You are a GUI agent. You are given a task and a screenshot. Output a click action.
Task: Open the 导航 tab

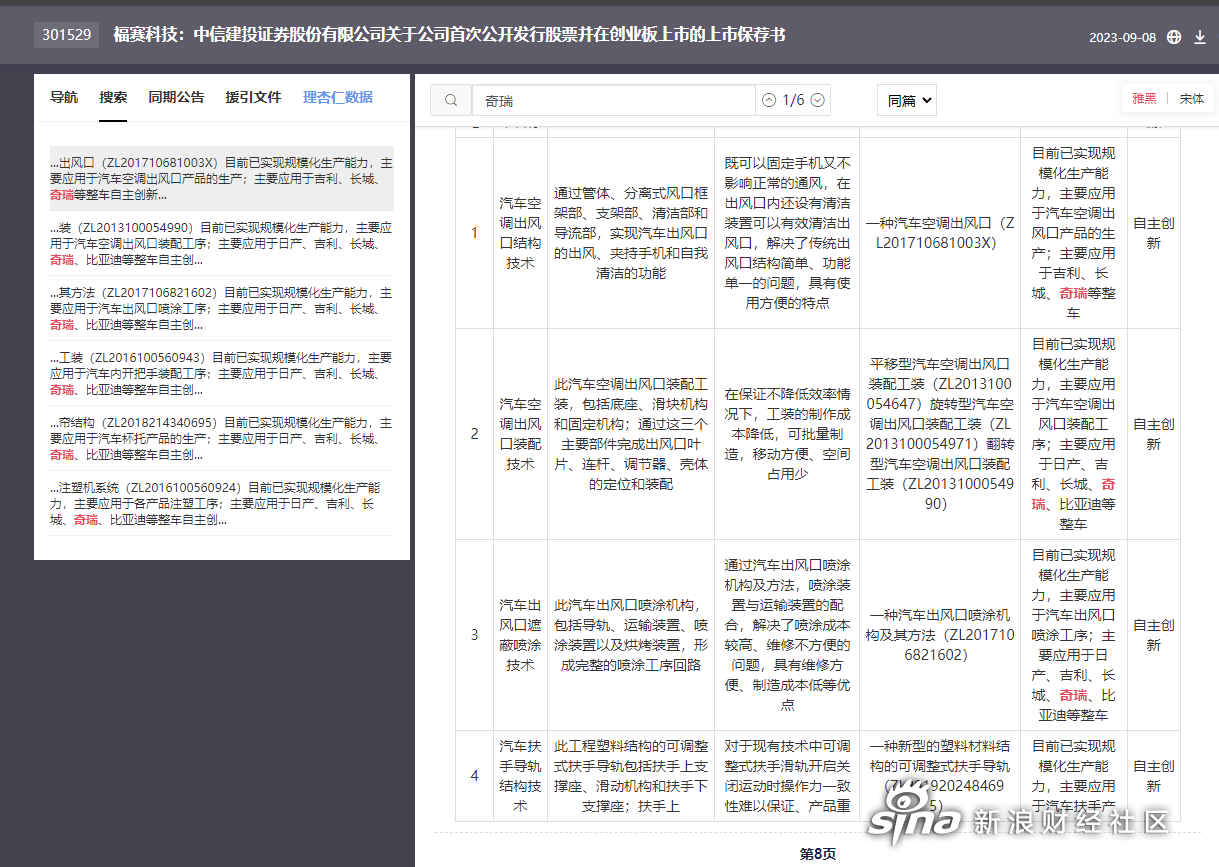[x=64, y=97]
